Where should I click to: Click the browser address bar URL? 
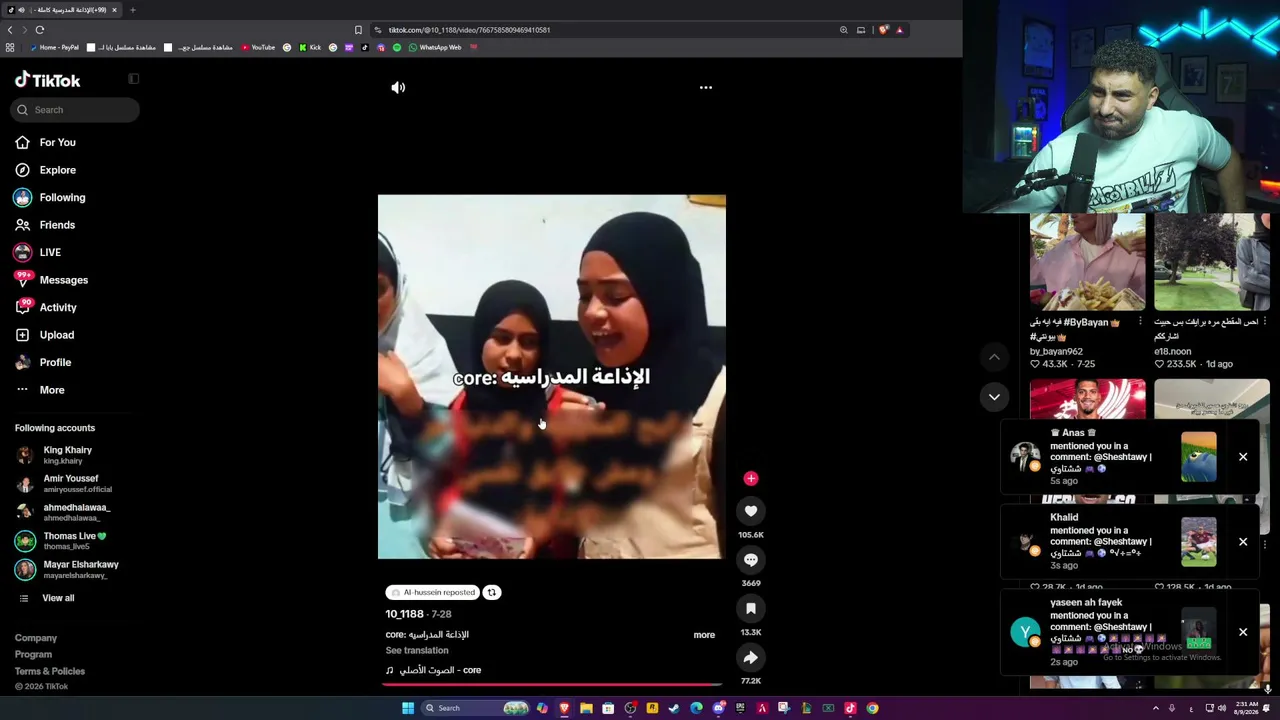(x=469, y=30)
